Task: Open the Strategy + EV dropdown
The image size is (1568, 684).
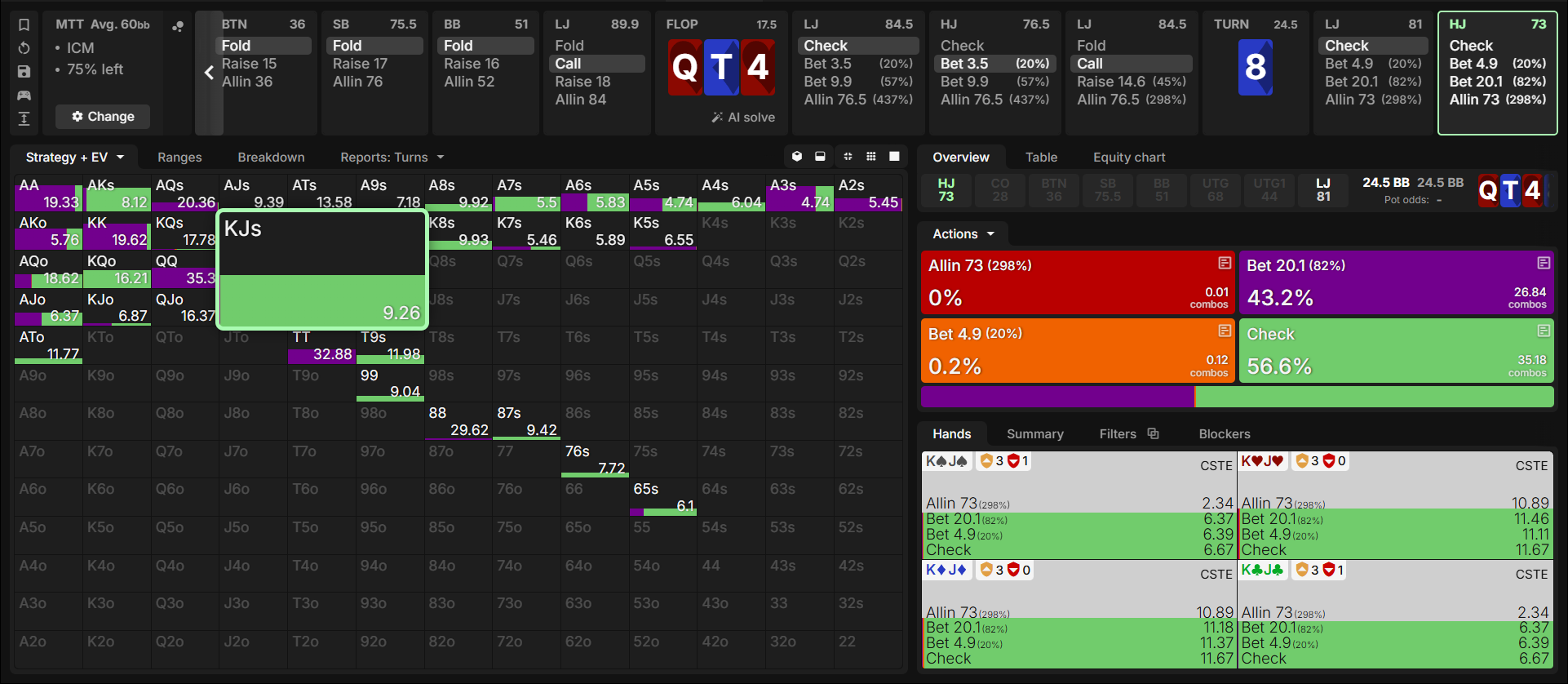Action: 75,158
